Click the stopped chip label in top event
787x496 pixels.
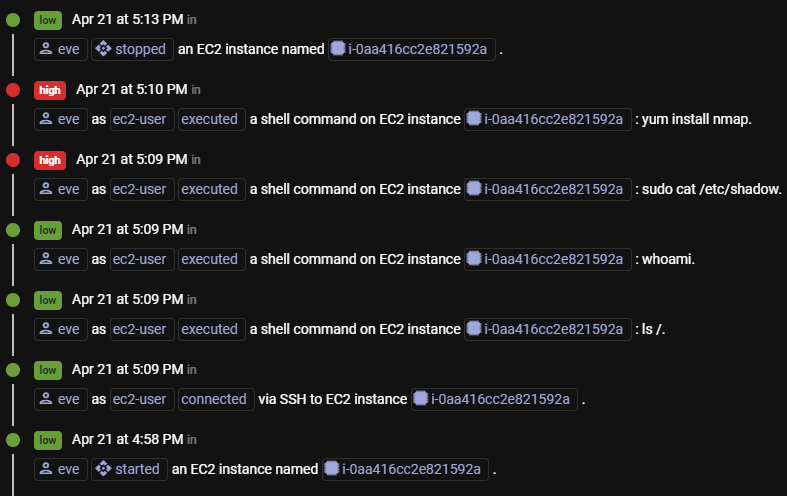tap(141, 49)
